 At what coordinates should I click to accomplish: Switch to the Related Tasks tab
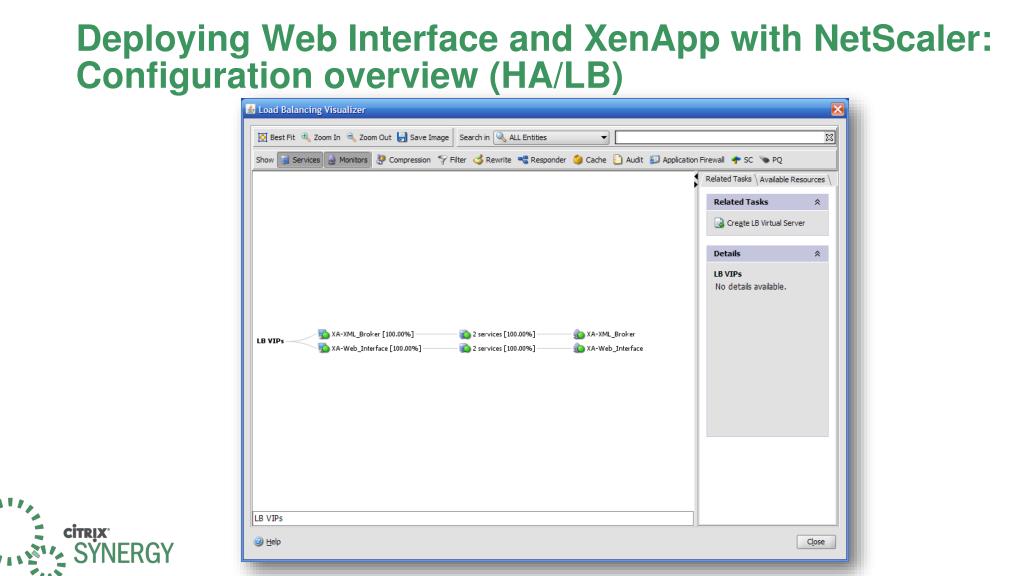(728, 179)
